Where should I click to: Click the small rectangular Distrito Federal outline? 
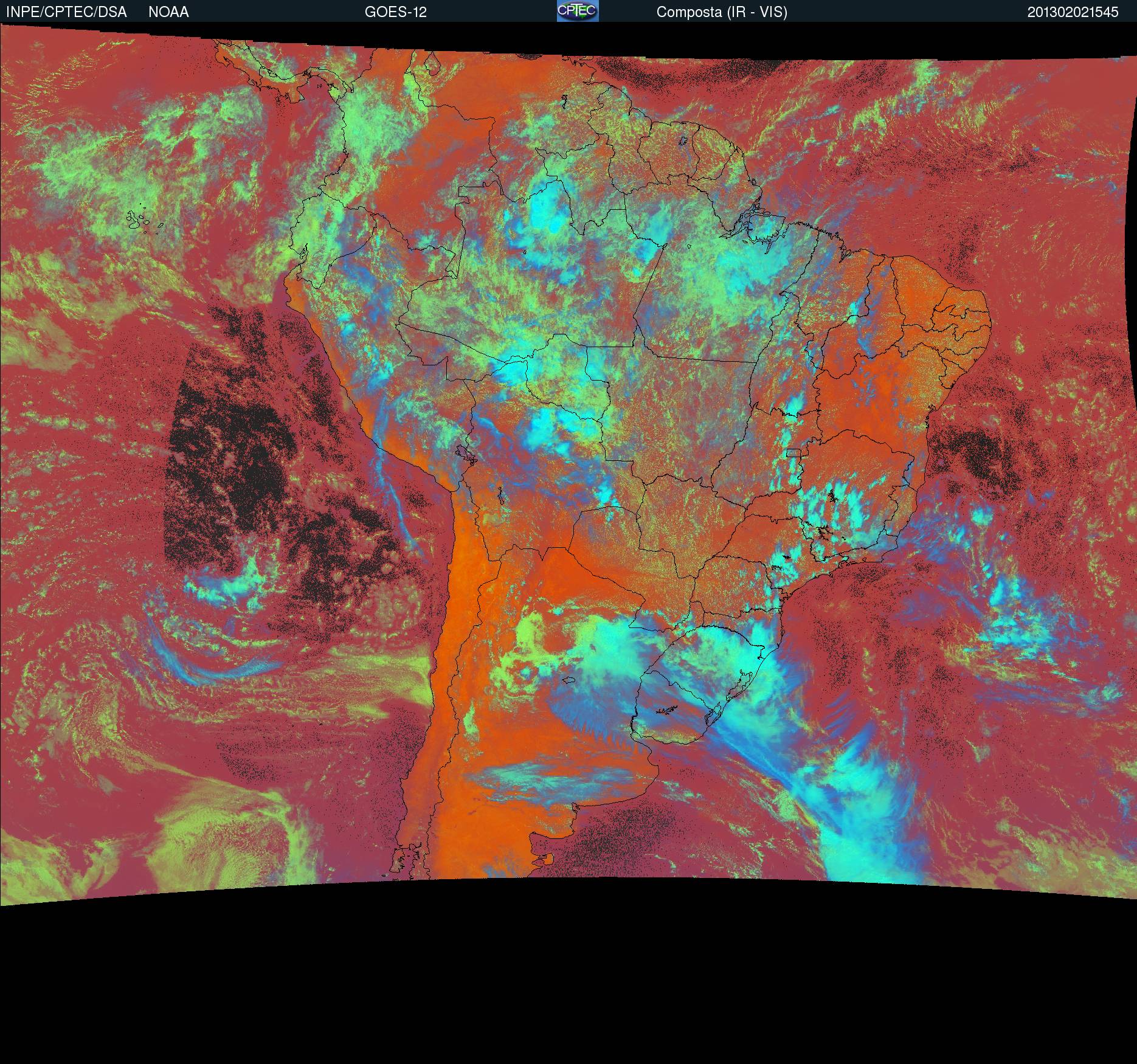pos(793,452)
